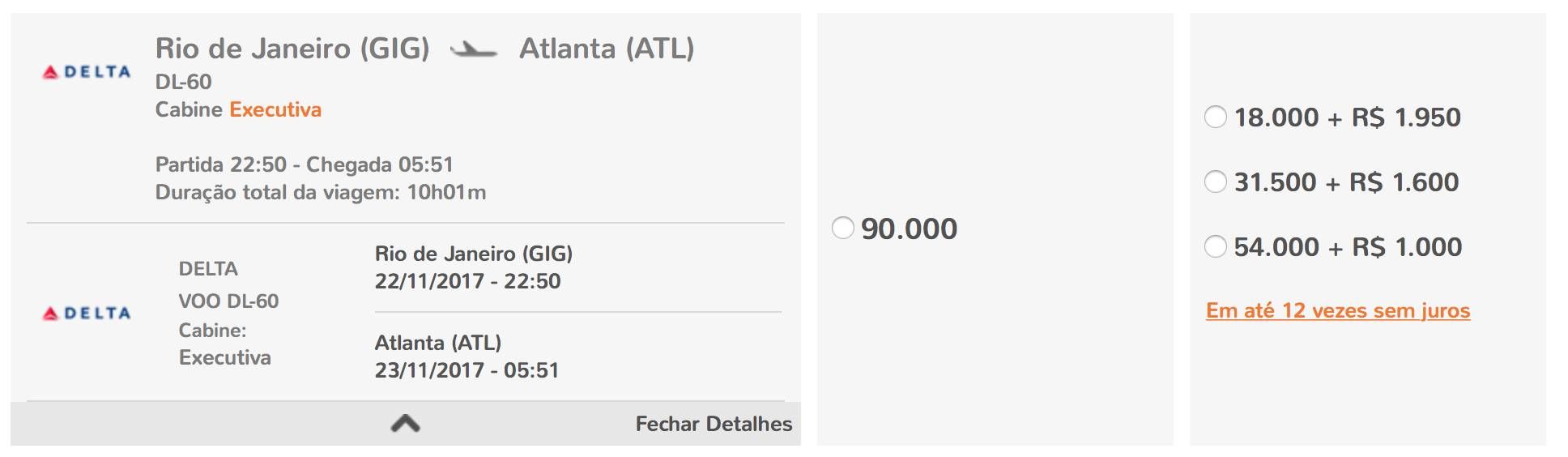
Task: Click the DL-60 flight number under the route
Action: 184,82
